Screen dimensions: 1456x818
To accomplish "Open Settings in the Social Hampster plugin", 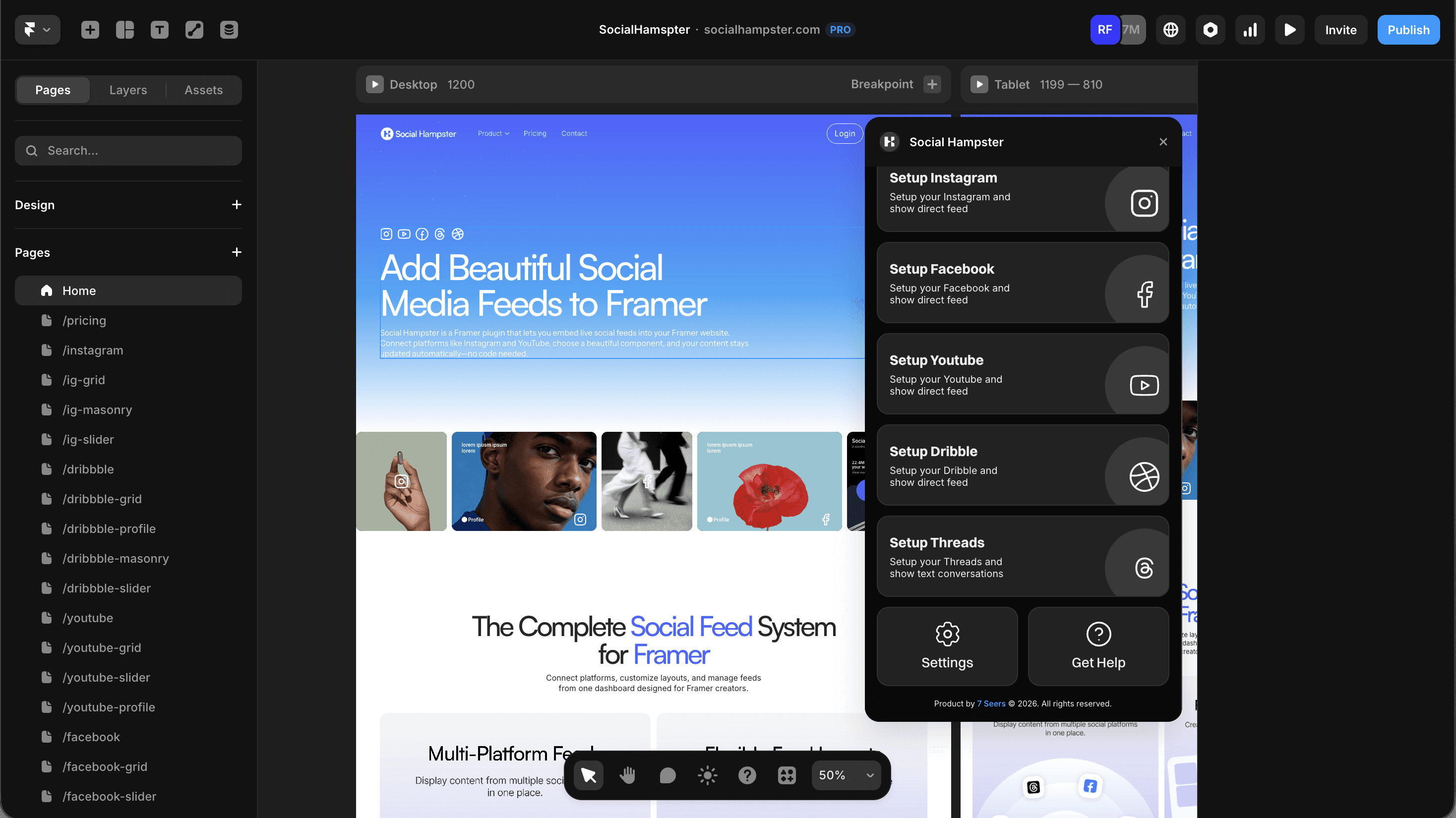I will pyautogui.click(x=947, y=646).
